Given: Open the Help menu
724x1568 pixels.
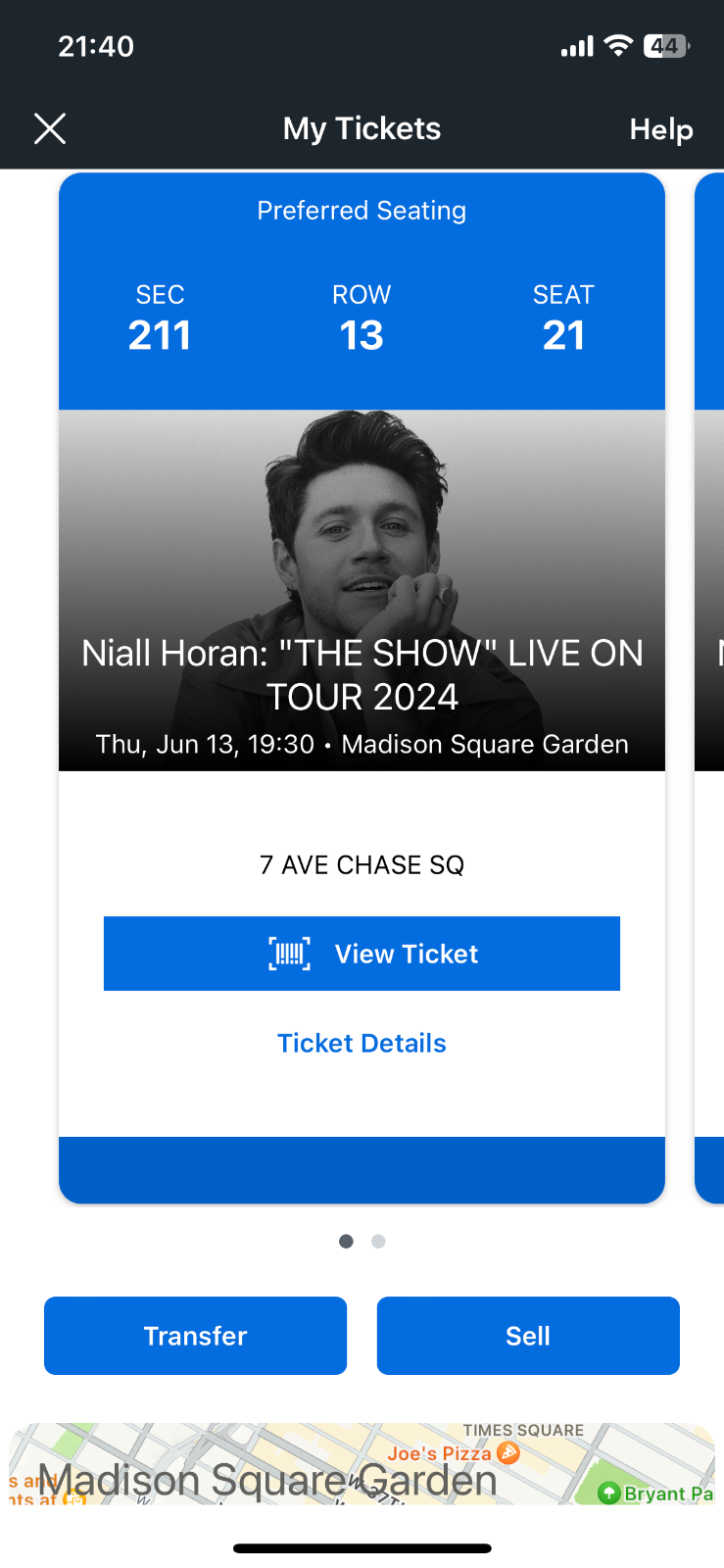Looking at the screenshot, I should [660, 129].
